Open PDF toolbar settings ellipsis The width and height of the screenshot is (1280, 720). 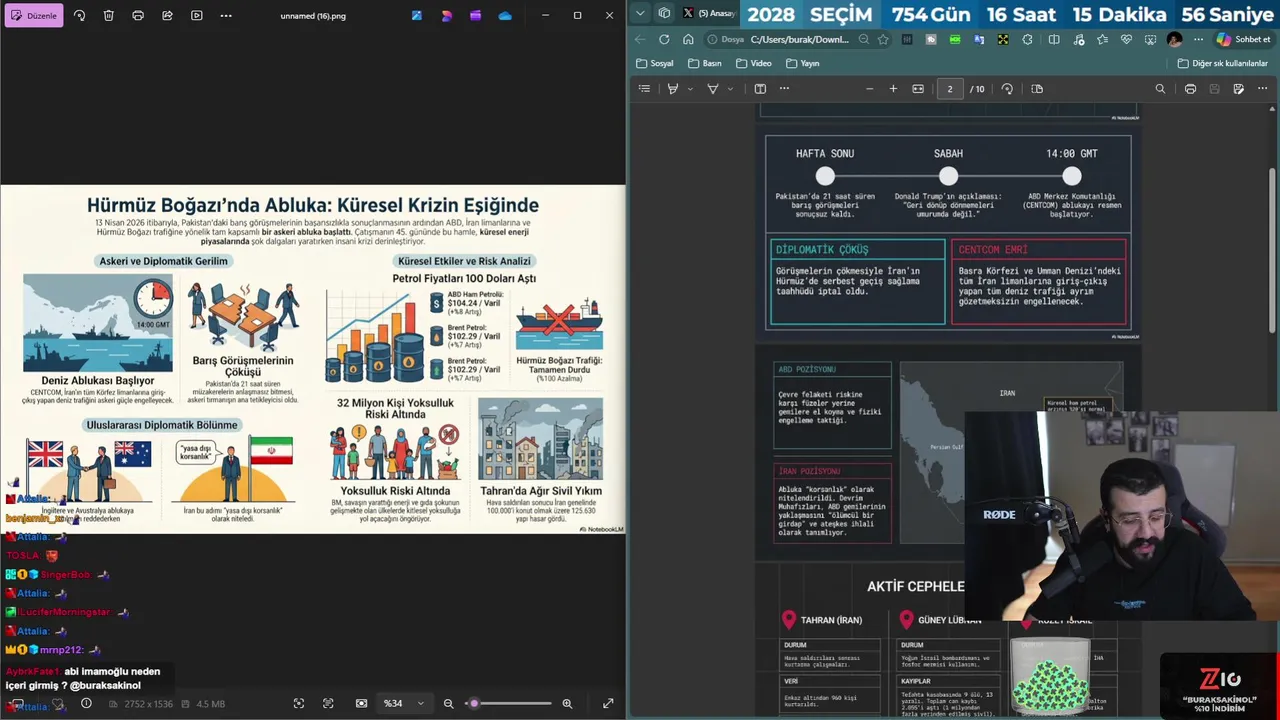[x=1262, y=89]
